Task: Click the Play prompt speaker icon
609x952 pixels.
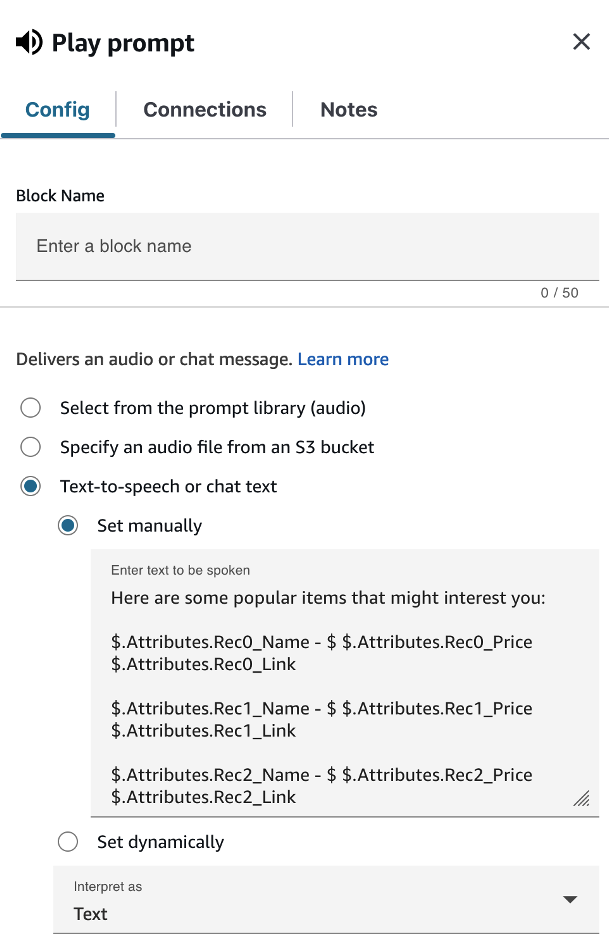Action: point(29,42)
